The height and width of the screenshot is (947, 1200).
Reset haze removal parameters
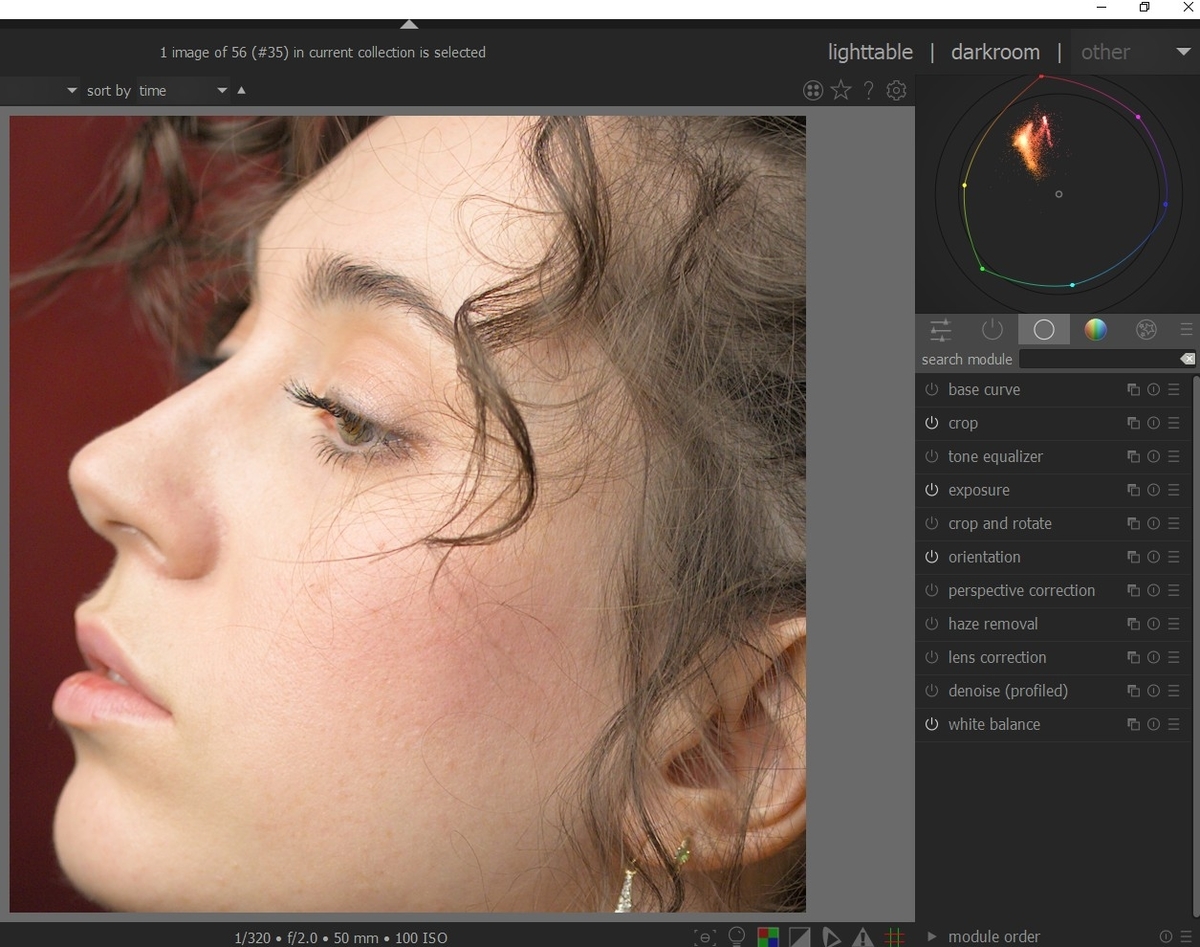1153,624
